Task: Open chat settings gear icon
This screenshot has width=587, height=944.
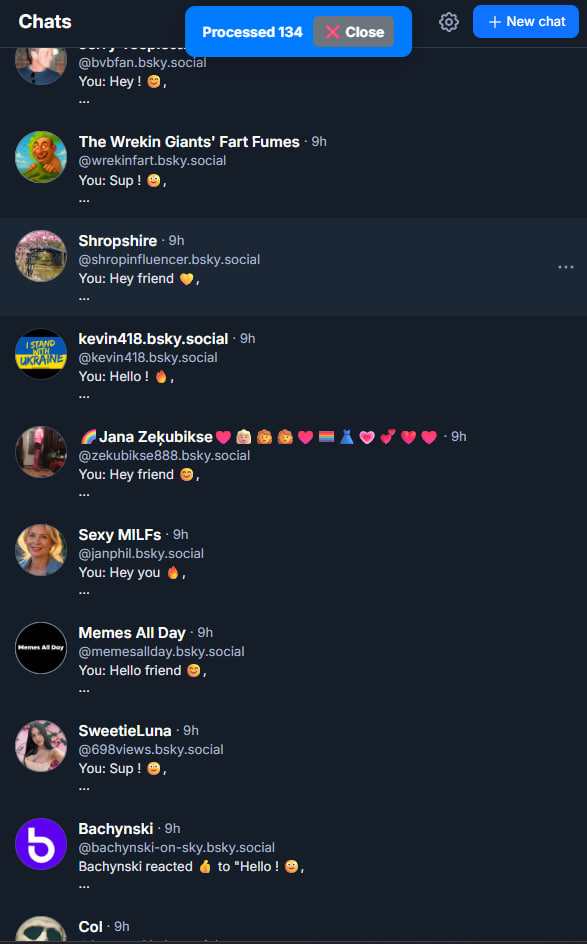Action: pyautogui.click(x=449, y=22)
